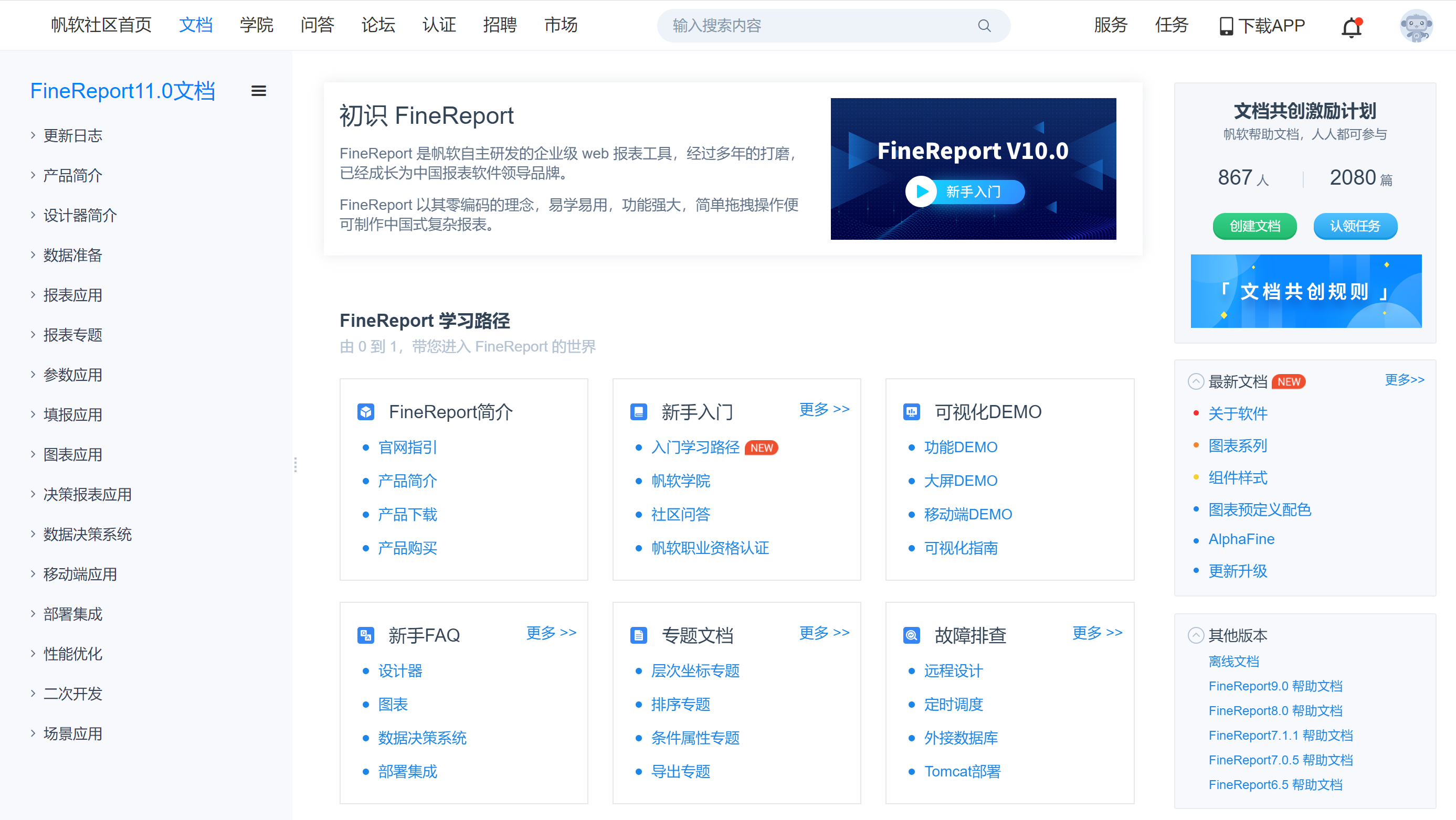1456x820 pixels.
Task: Collapse the 其他版本 panel arrow
Action: coord(1196,635)
